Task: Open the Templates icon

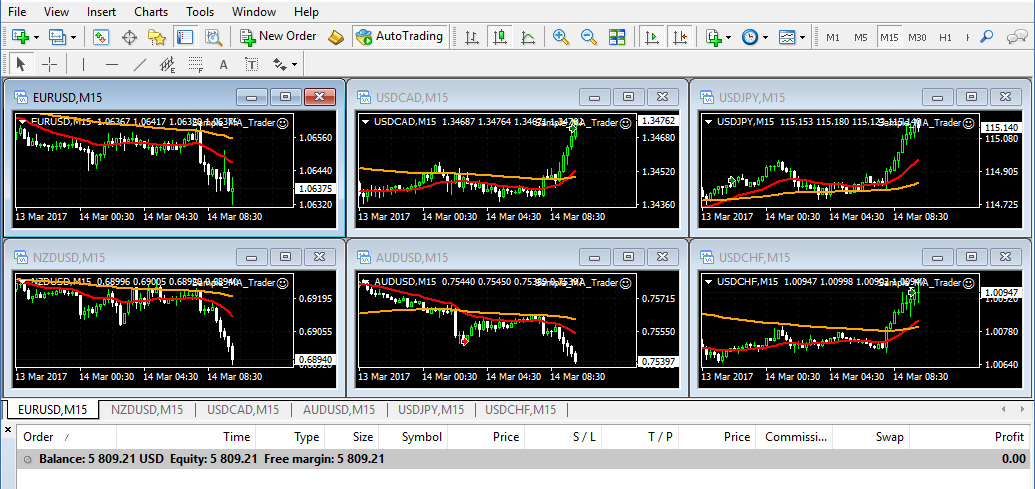Action: point(787,37)
